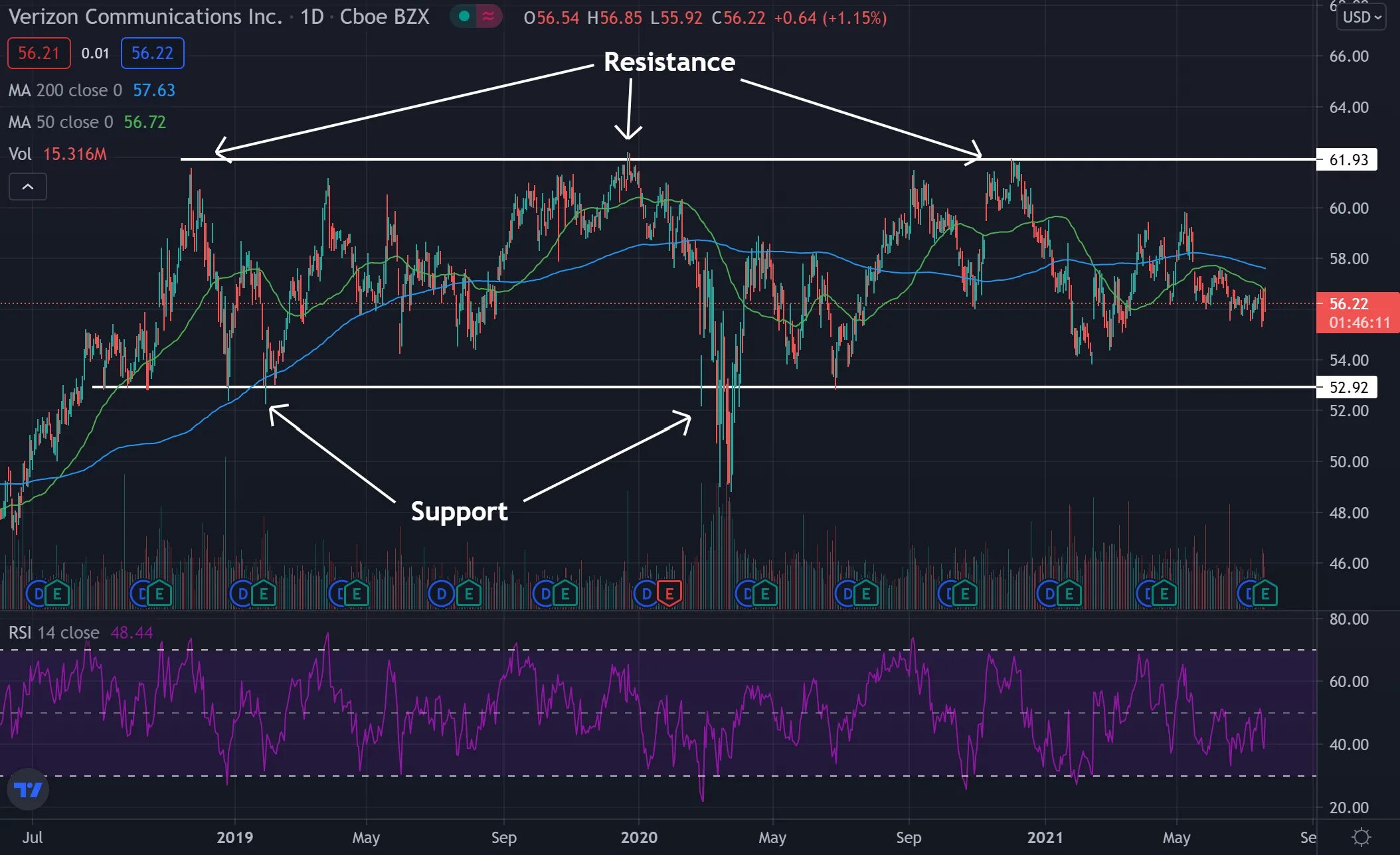Open the USD currency dropdown
This screenshot has width=1400, height=855.
(1361, 17)
